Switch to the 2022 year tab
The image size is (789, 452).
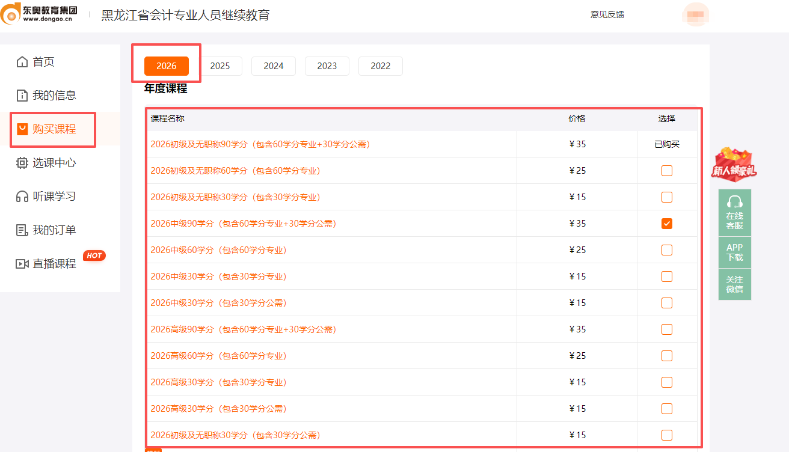(380, 65)
